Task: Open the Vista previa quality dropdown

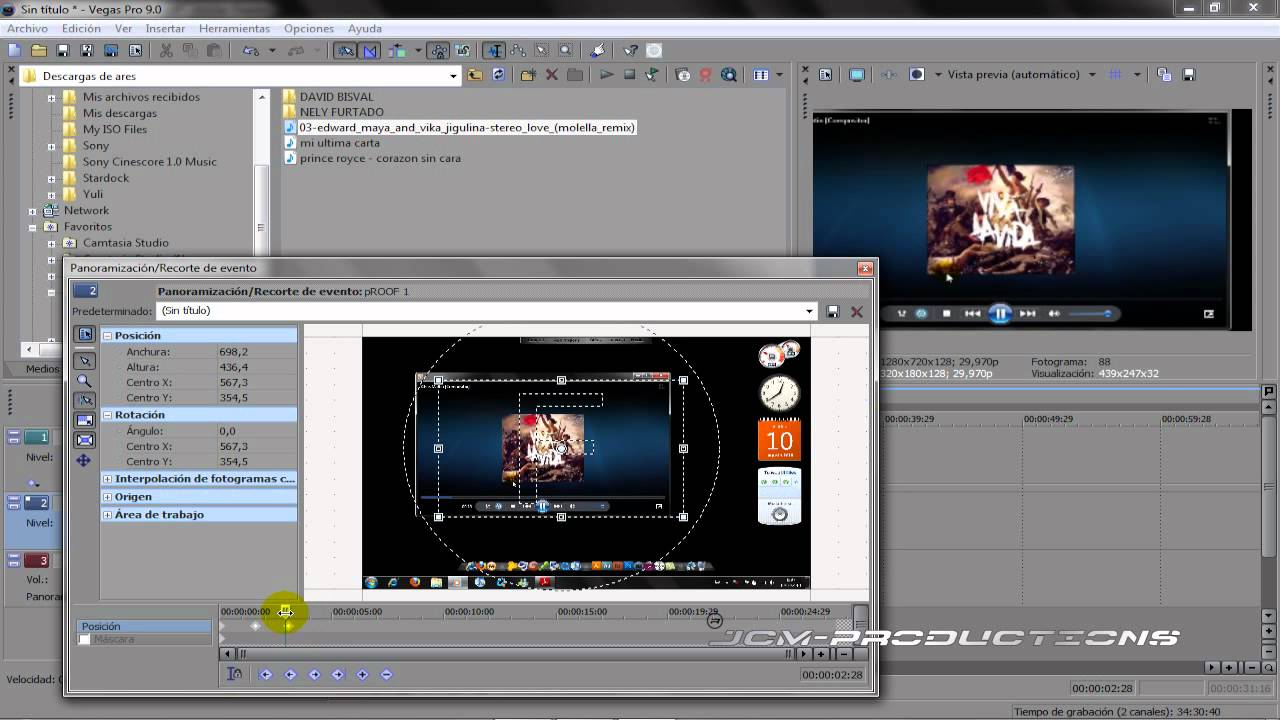Action: 1091,74
